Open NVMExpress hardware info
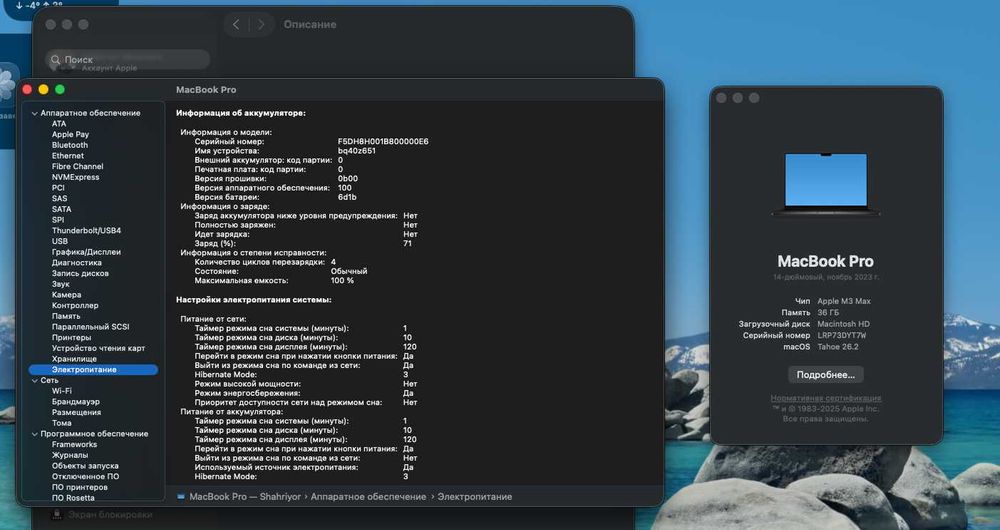Image resolution: width=1000 pixels, height=530 pixels. (x=75, y=177)
